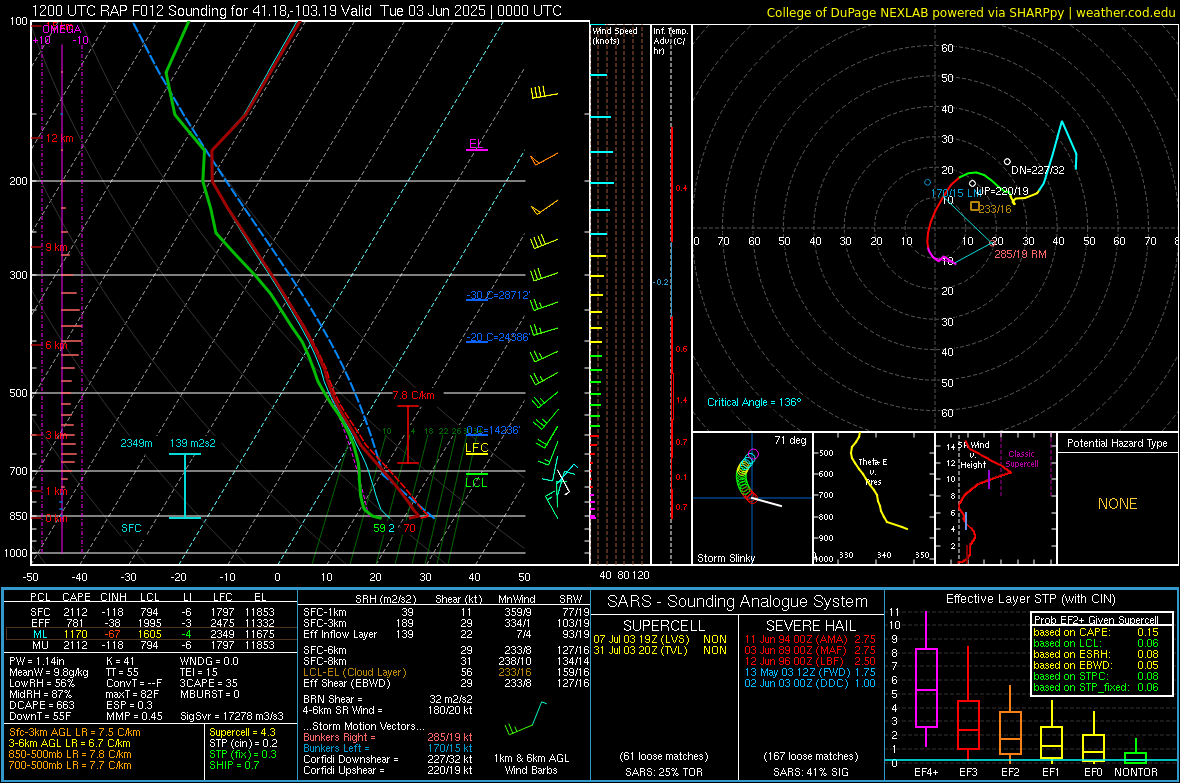Image resolution: width=1180 pixels, height=783 pixels.
Task: Click the Critical Angle = 136° readout
Action: [754, 403]
